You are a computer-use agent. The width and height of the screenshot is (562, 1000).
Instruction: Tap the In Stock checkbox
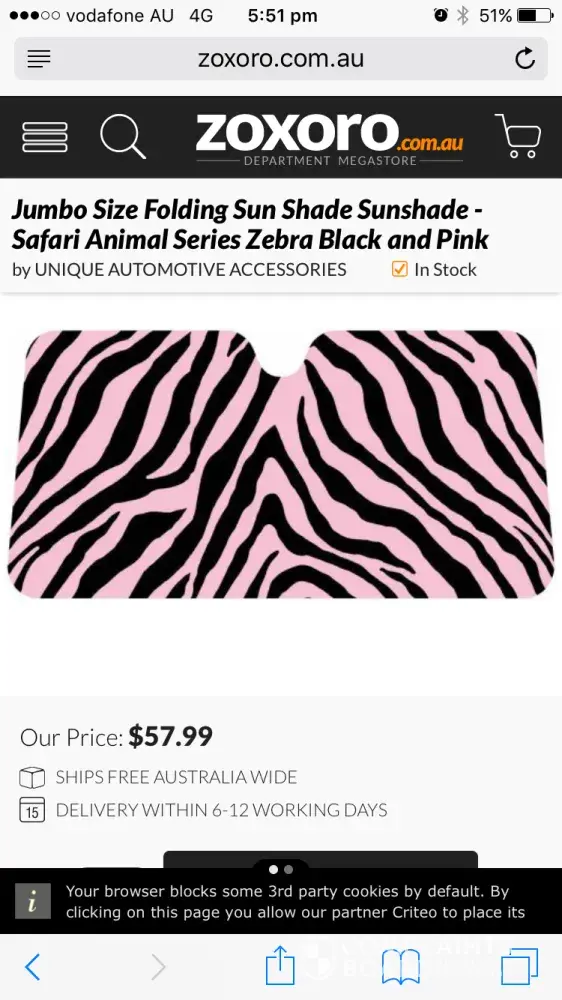[399, 270]
